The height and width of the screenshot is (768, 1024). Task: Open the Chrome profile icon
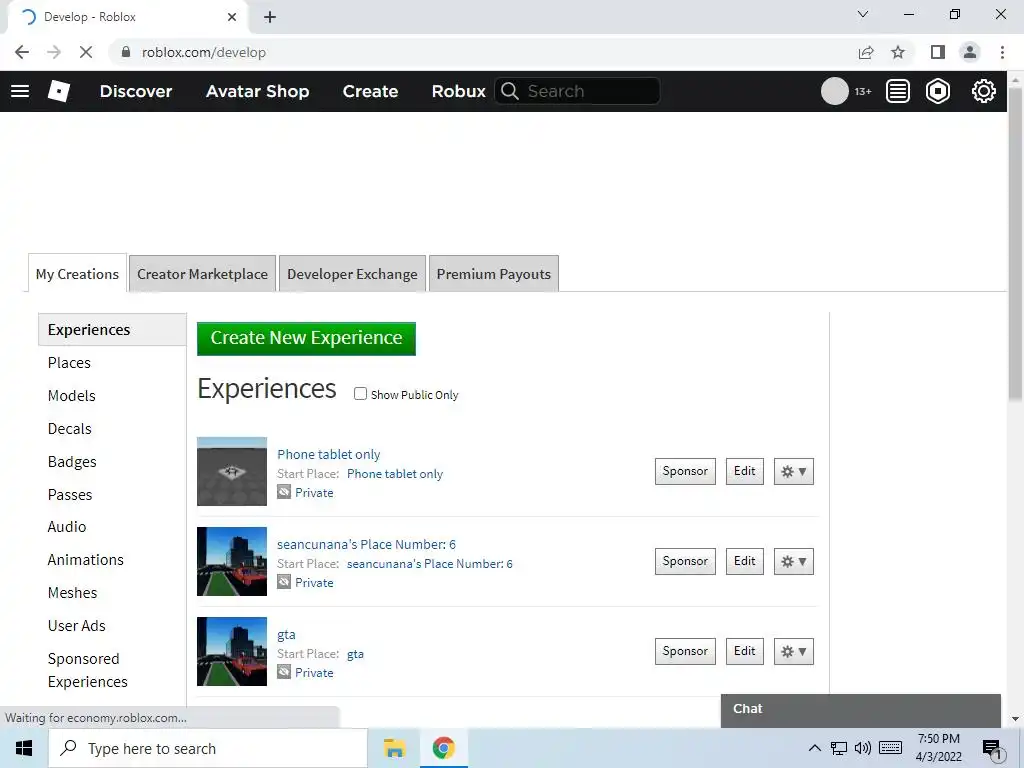(970, 52)
